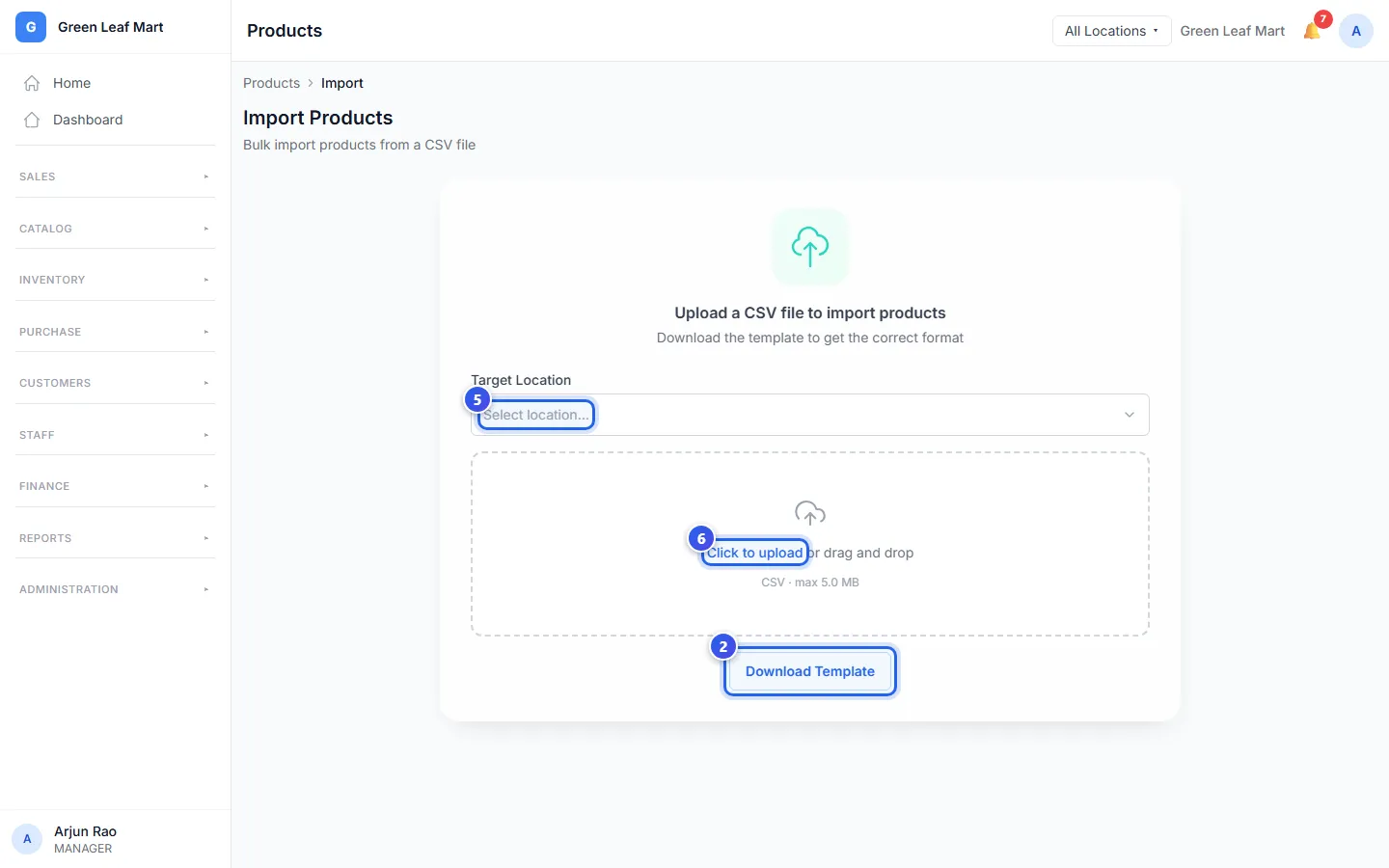Click the Arjun Rao user name

[85, 831]
